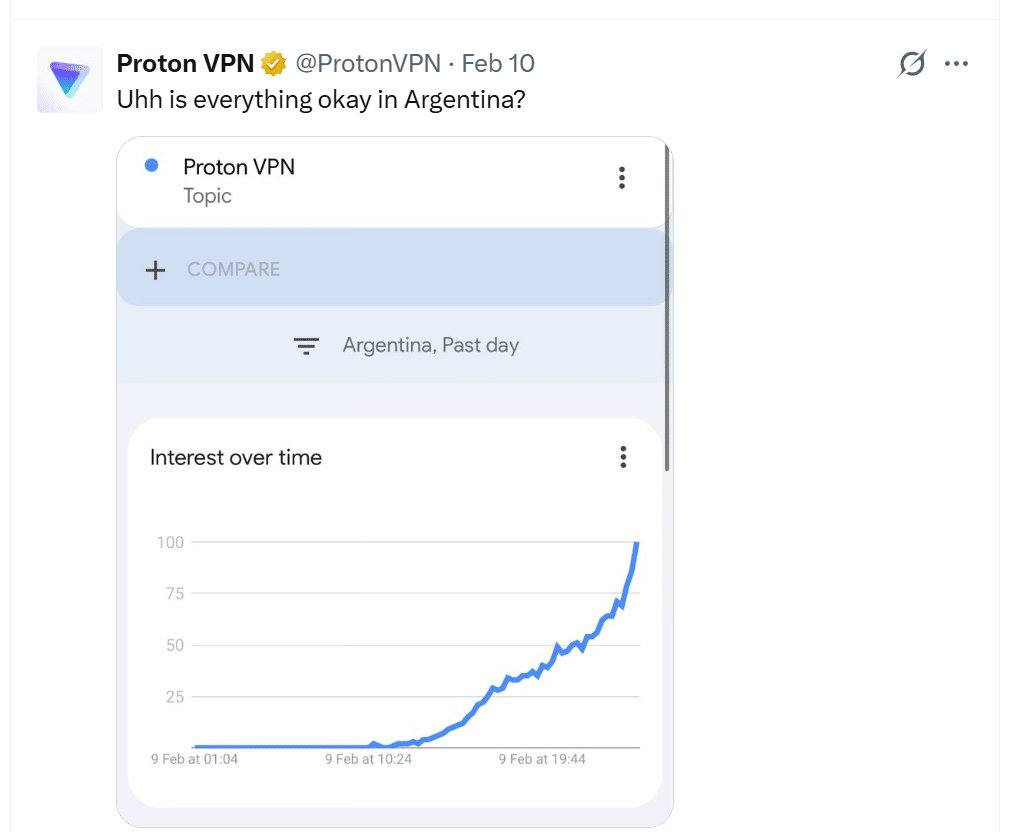
Task: Open the Interest over time options menu
Action: point(623,458)
